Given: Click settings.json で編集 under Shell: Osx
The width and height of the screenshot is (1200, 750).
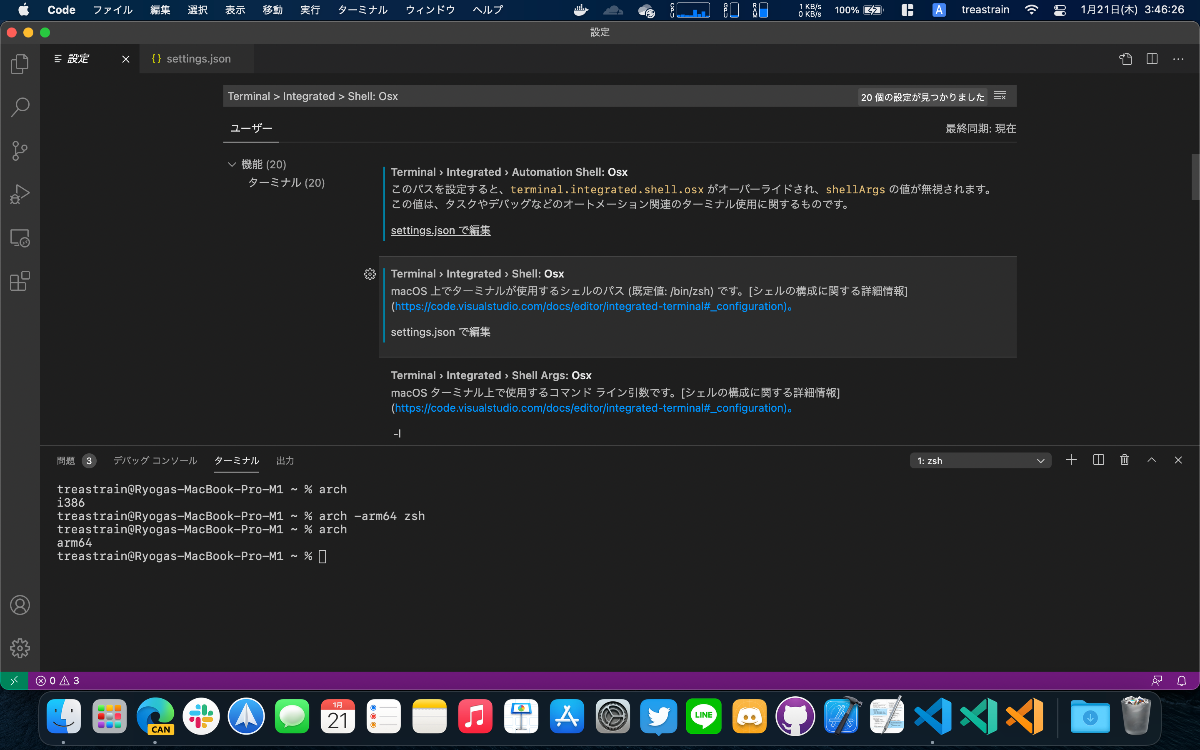Looking at the screenshot, I should [x=441, y=332].
